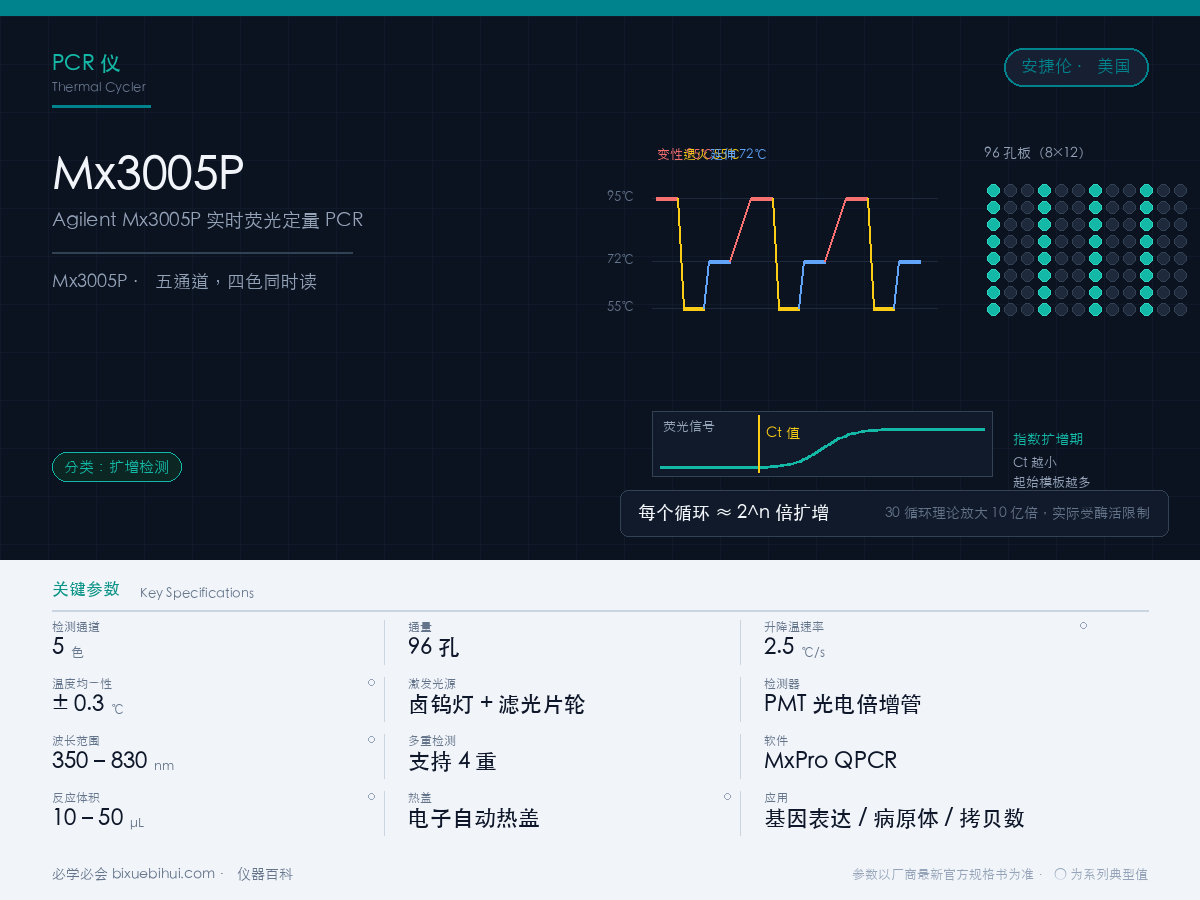This screenshot has height=900, width=1200.
Task: Click the 应用 parameter label
Action: (776, 798)
